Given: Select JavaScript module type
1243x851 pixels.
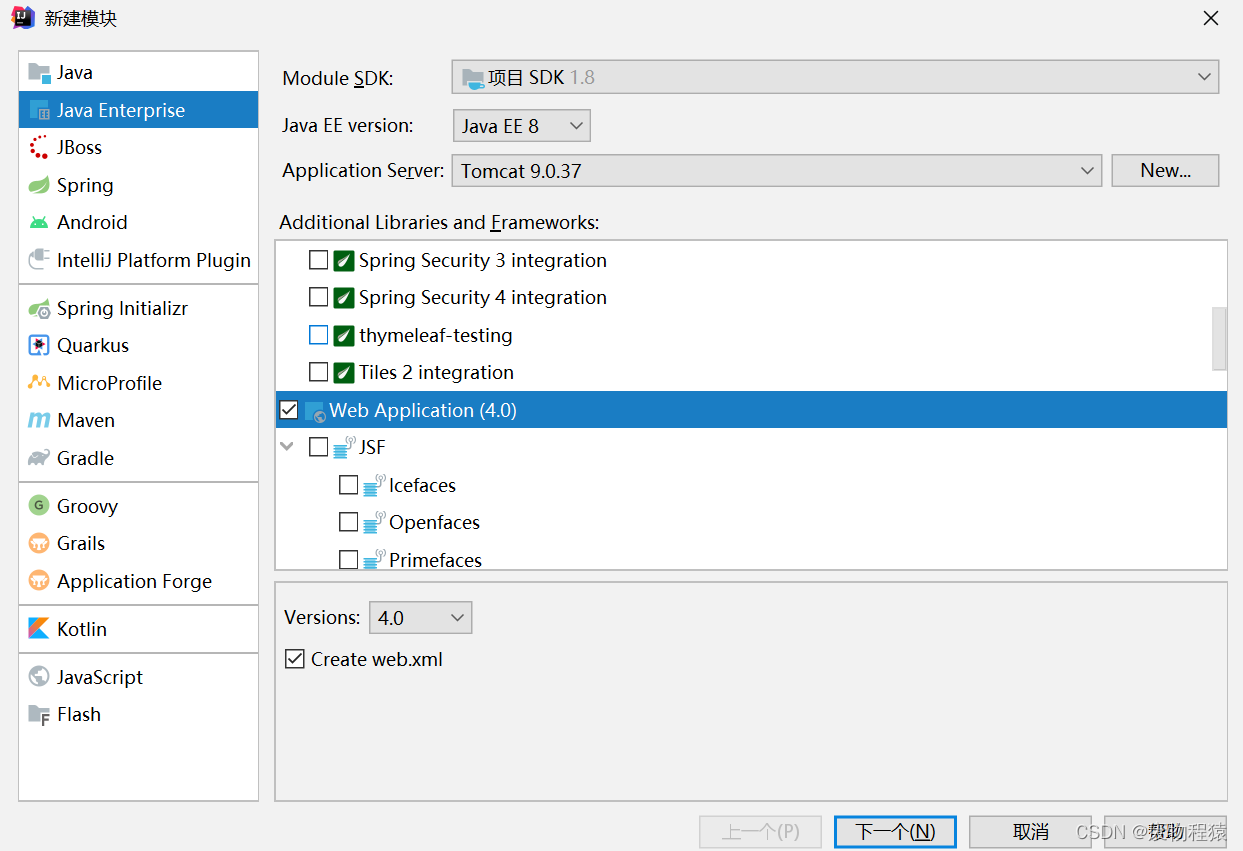Looking at the screenshot, I should (138, 677).
